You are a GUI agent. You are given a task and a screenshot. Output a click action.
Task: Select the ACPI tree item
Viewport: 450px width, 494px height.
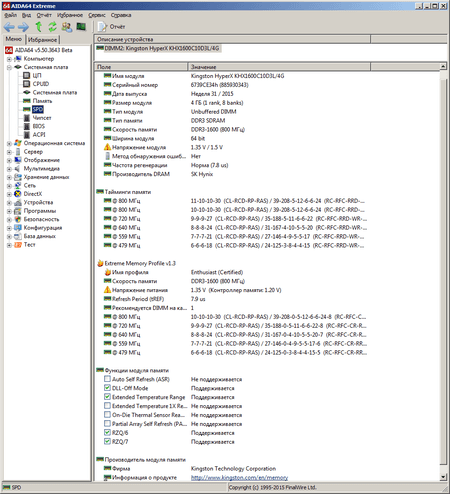[x=39, y=135]
